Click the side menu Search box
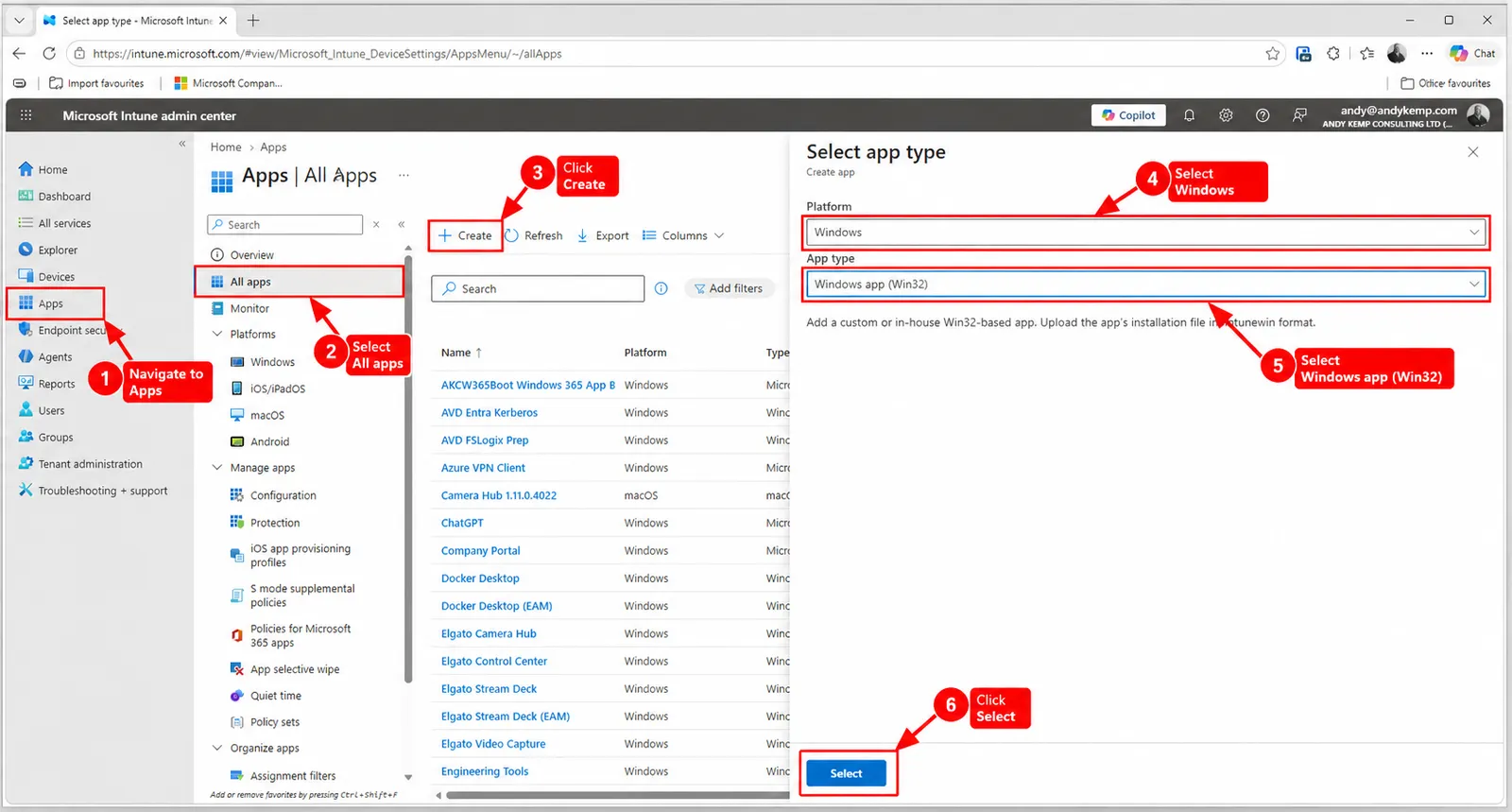This screenshot has height=812, width=1512. [x=284, y=225]
